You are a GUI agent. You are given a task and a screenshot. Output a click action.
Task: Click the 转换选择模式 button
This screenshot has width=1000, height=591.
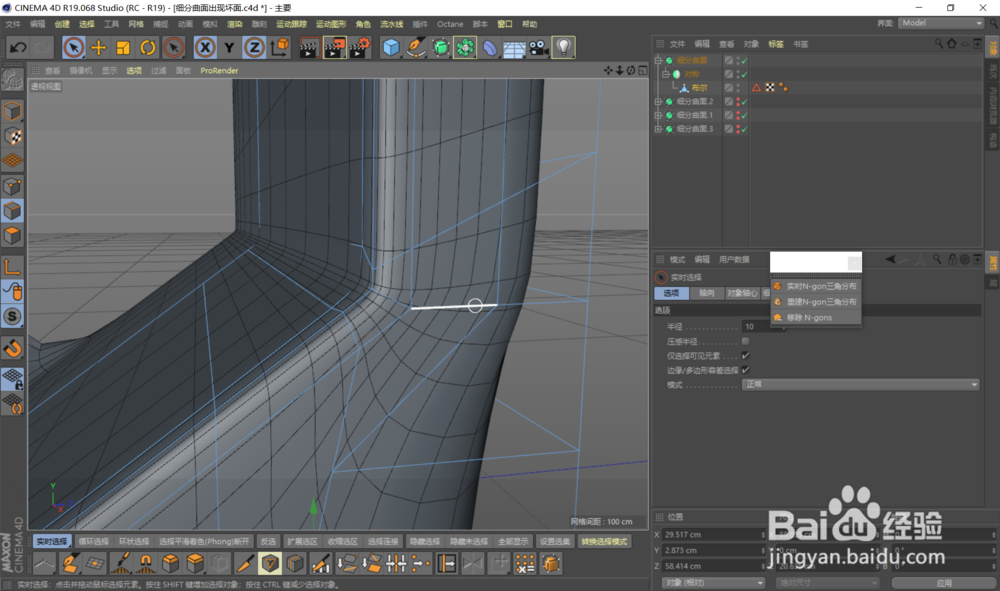(604, 542)
